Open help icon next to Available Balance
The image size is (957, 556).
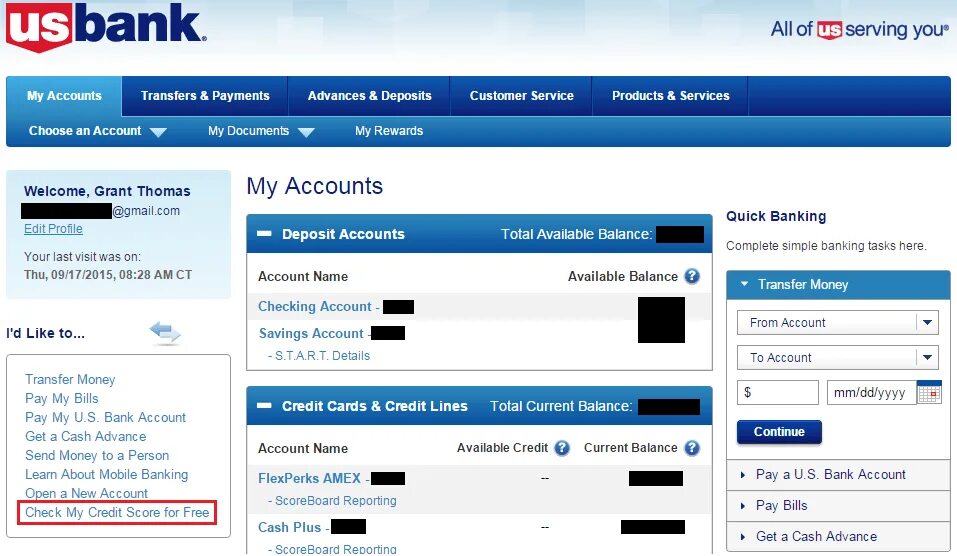click(692, 276)
